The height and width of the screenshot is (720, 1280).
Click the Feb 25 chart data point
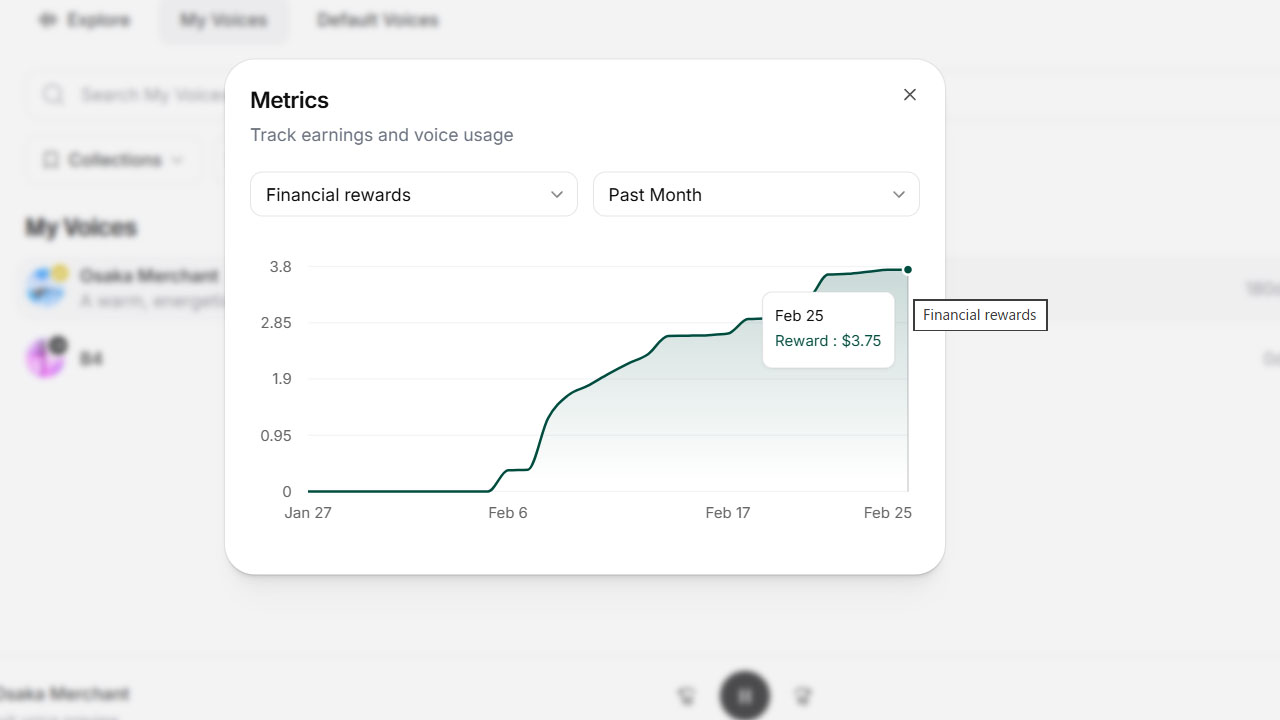[x=907, y=270]
